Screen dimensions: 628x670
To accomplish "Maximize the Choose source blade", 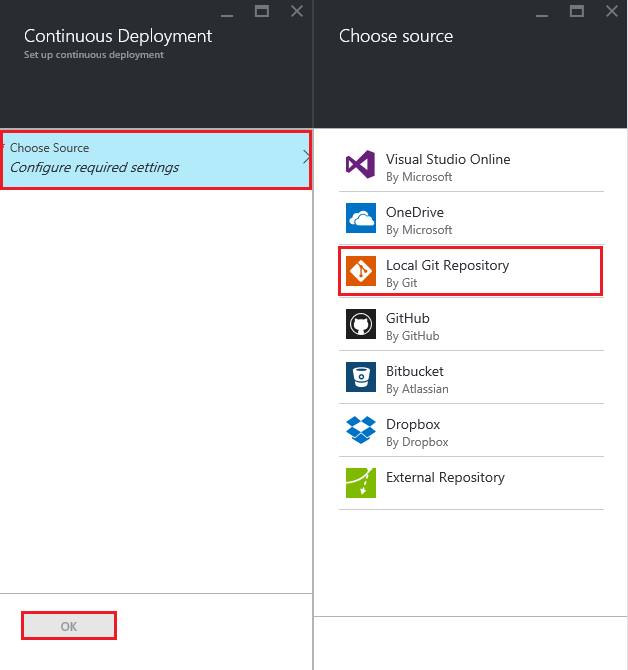I will coord(576,11).
